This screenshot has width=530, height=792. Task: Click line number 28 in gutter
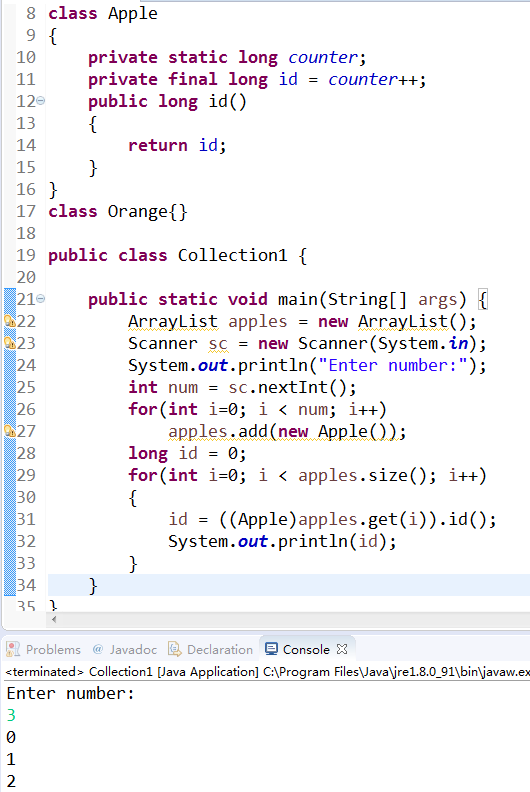click(x=26, y=453)
